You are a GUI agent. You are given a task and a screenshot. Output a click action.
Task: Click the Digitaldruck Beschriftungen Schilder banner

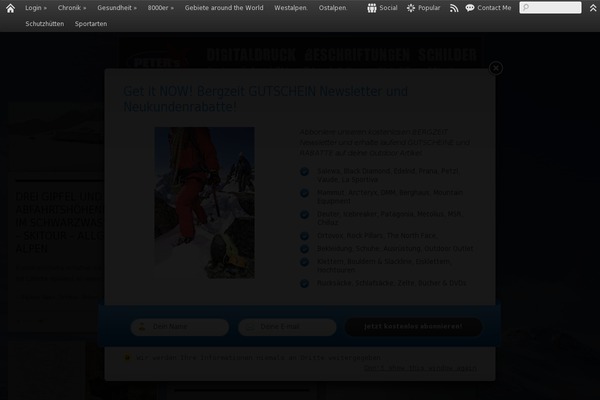tap(301, 54)
